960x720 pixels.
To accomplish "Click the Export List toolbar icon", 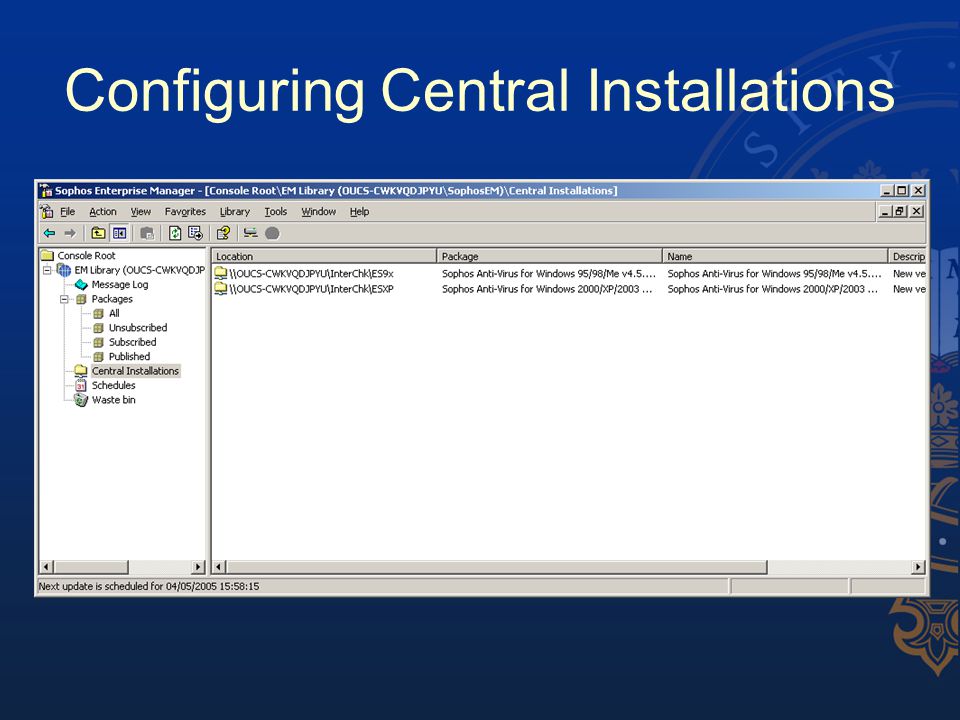I will pos(195,233).
